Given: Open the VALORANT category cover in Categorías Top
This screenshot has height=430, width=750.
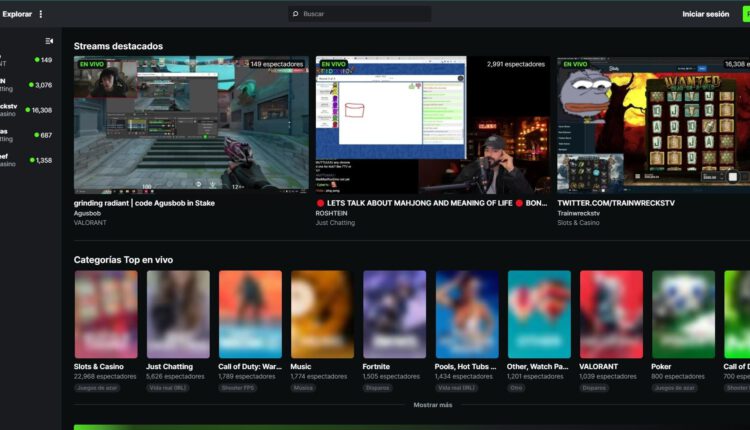Looking at the screenshot, I should coord(611,314).
